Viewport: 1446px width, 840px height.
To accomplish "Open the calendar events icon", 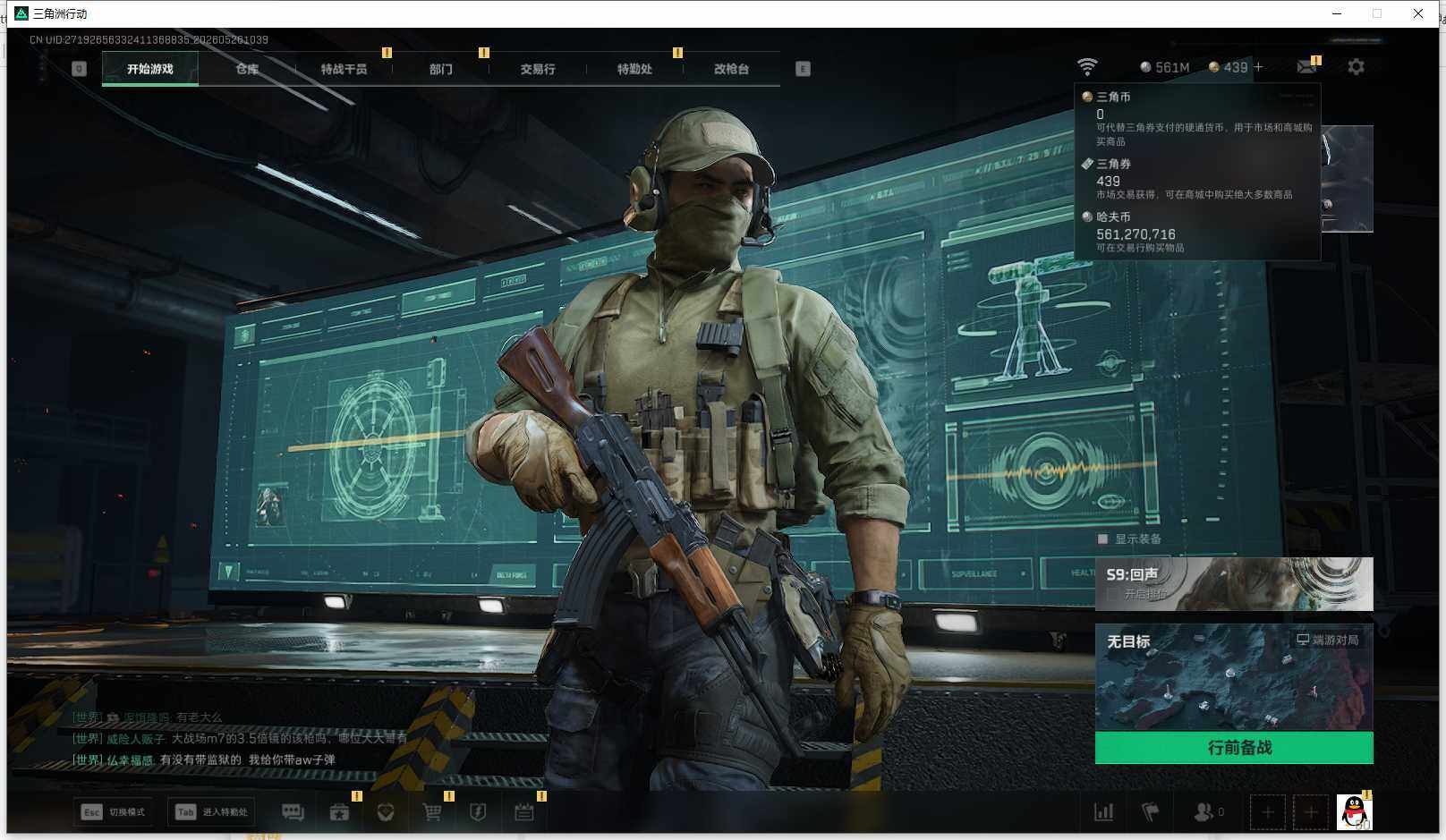I will tap(524, 812).
